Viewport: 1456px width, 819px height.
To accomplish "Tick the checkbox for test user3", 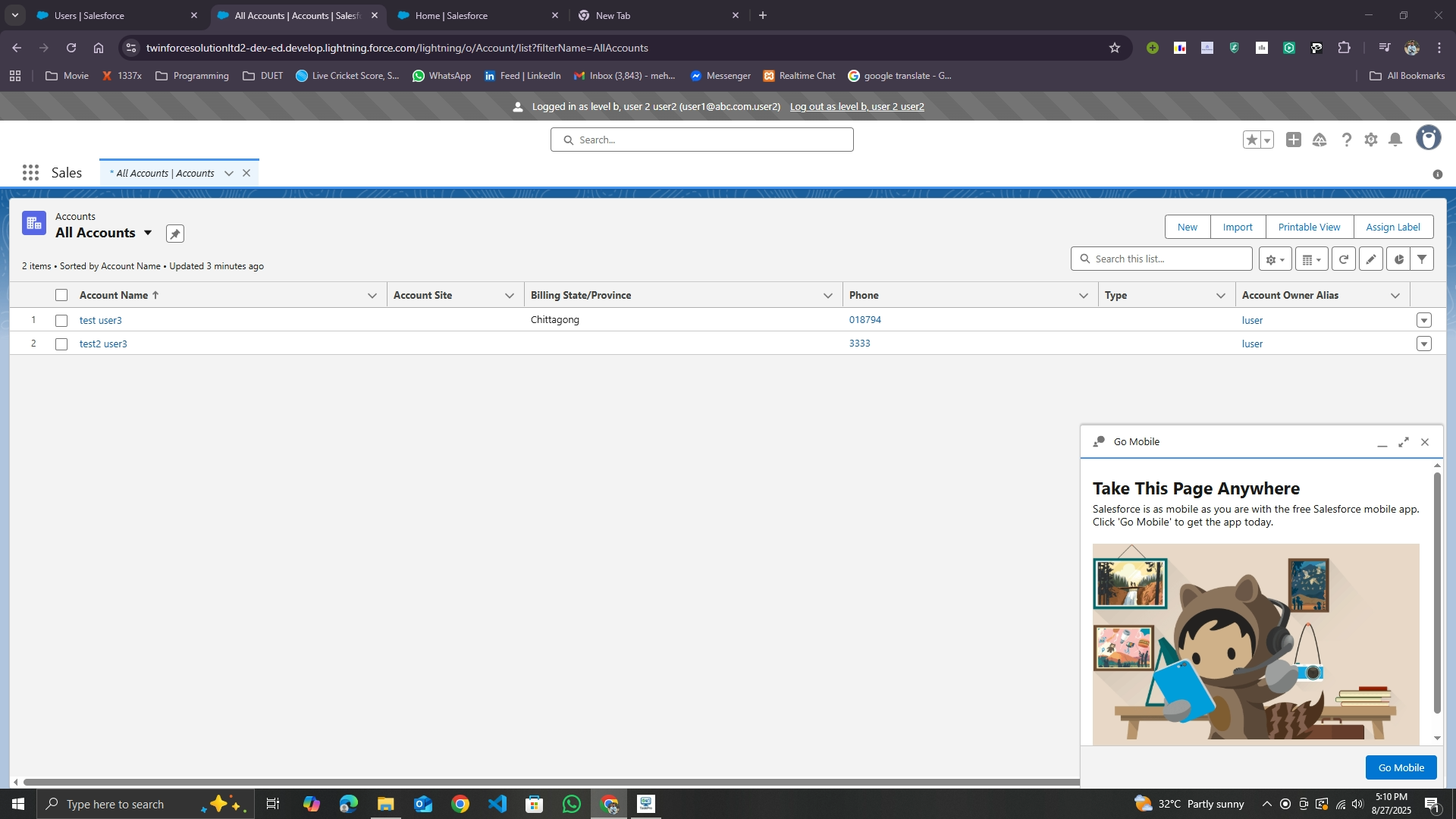I will 61,321.
